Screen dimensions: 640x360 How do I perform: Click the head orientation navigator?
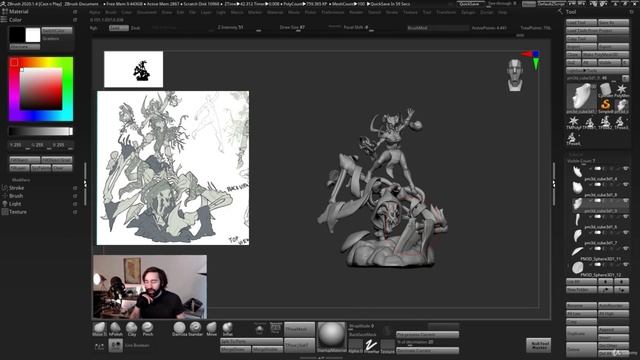click(x=515, y=75)
